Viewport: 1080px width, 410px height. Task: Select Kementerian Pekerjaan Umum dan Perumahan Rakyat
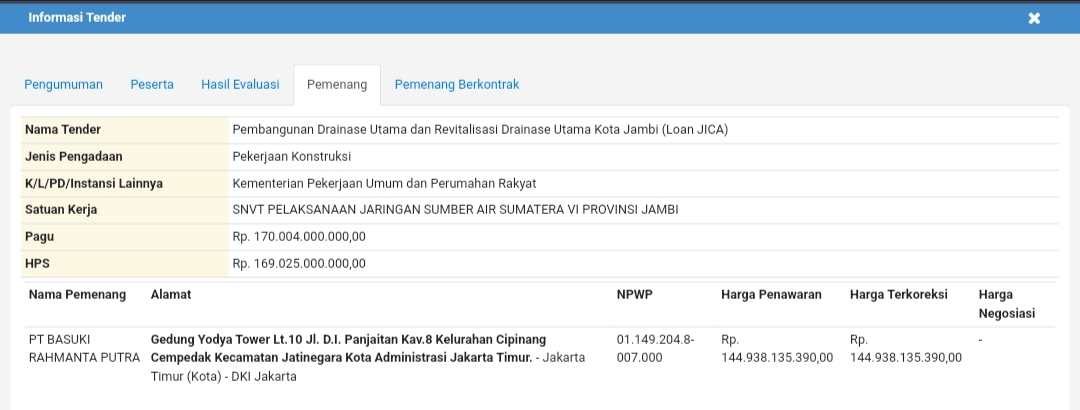[384, 183]
